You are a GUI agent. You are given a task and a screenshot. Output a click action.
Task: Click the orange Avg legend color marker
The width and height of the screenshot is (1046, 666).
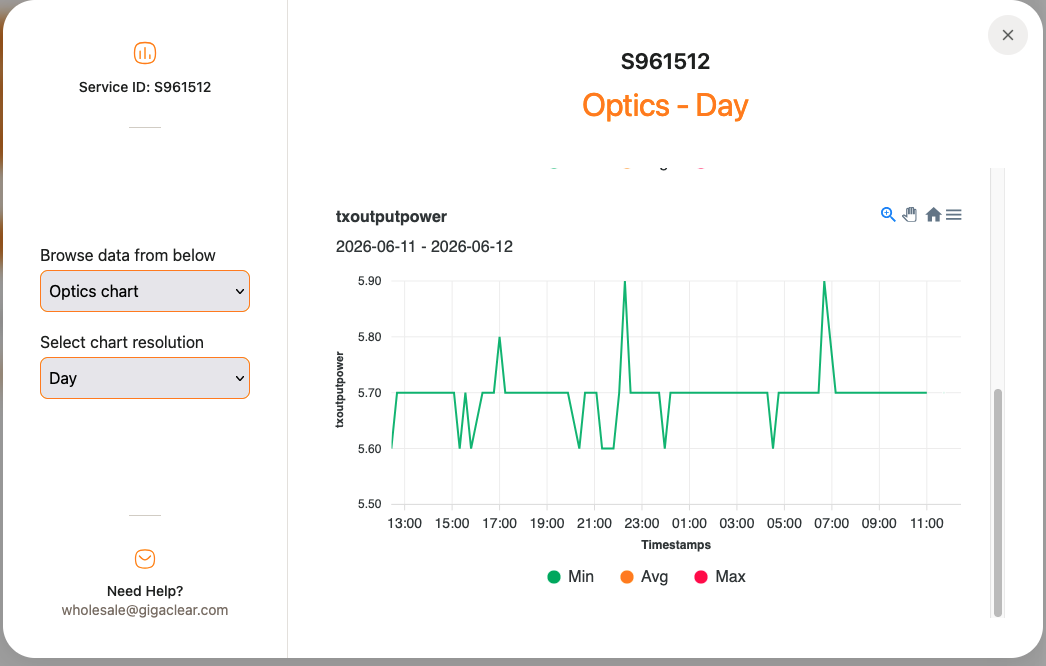(x=626, y=577)
